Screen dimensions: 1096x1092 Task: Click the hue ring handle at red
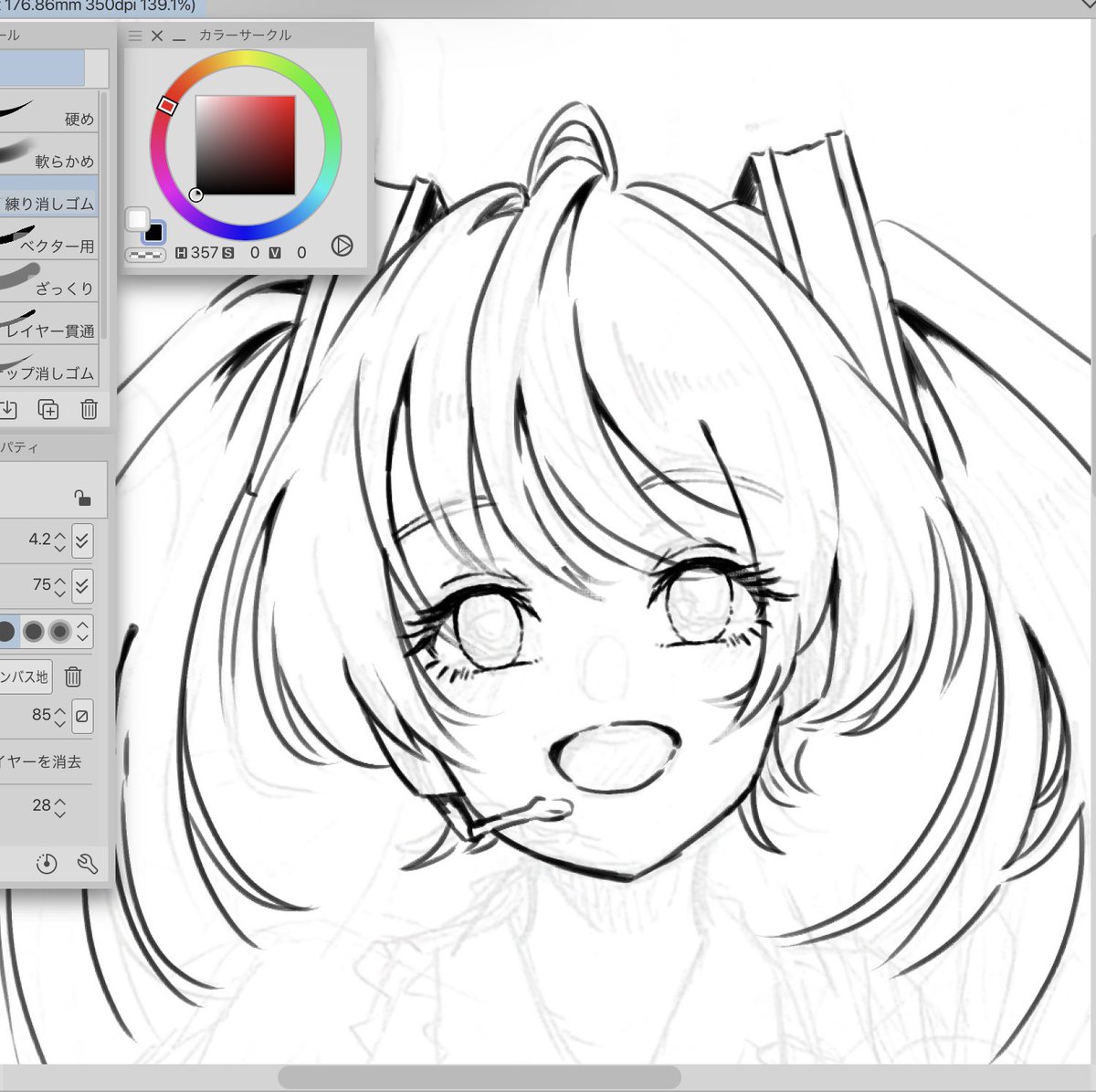coord(166,106)
